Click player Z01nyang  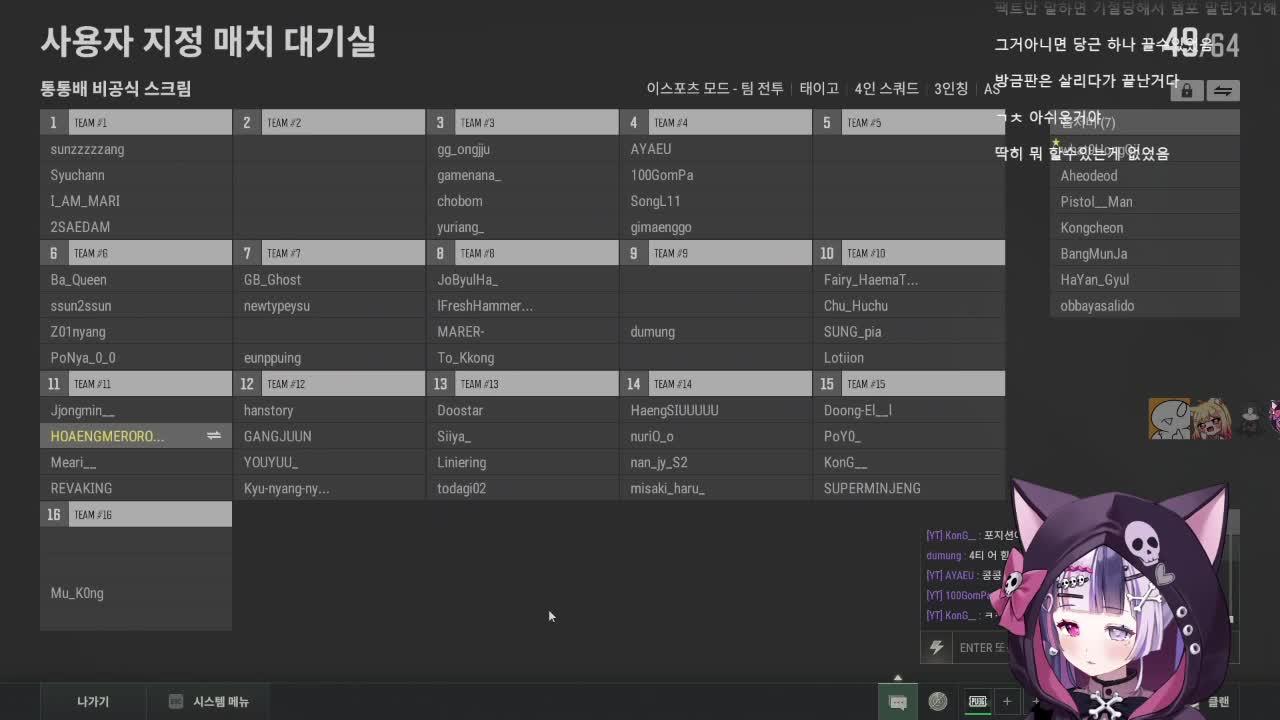click(x=78, y=332)
